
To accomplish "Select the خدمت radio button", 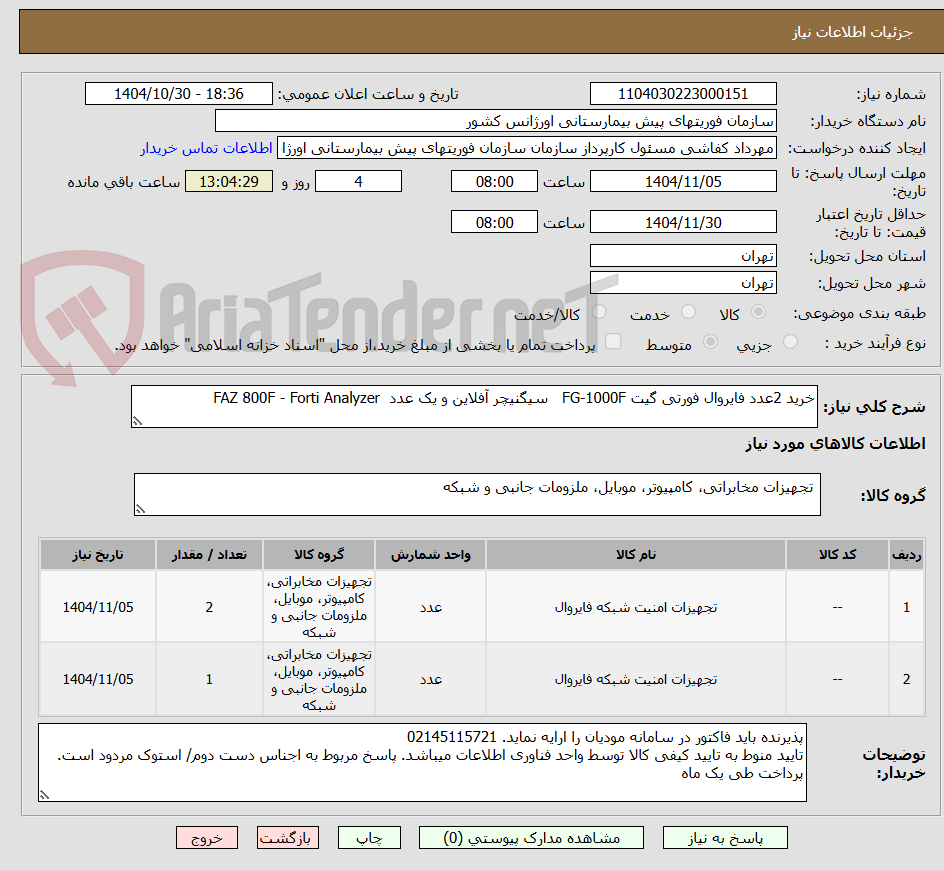I will tap(688, 312).
